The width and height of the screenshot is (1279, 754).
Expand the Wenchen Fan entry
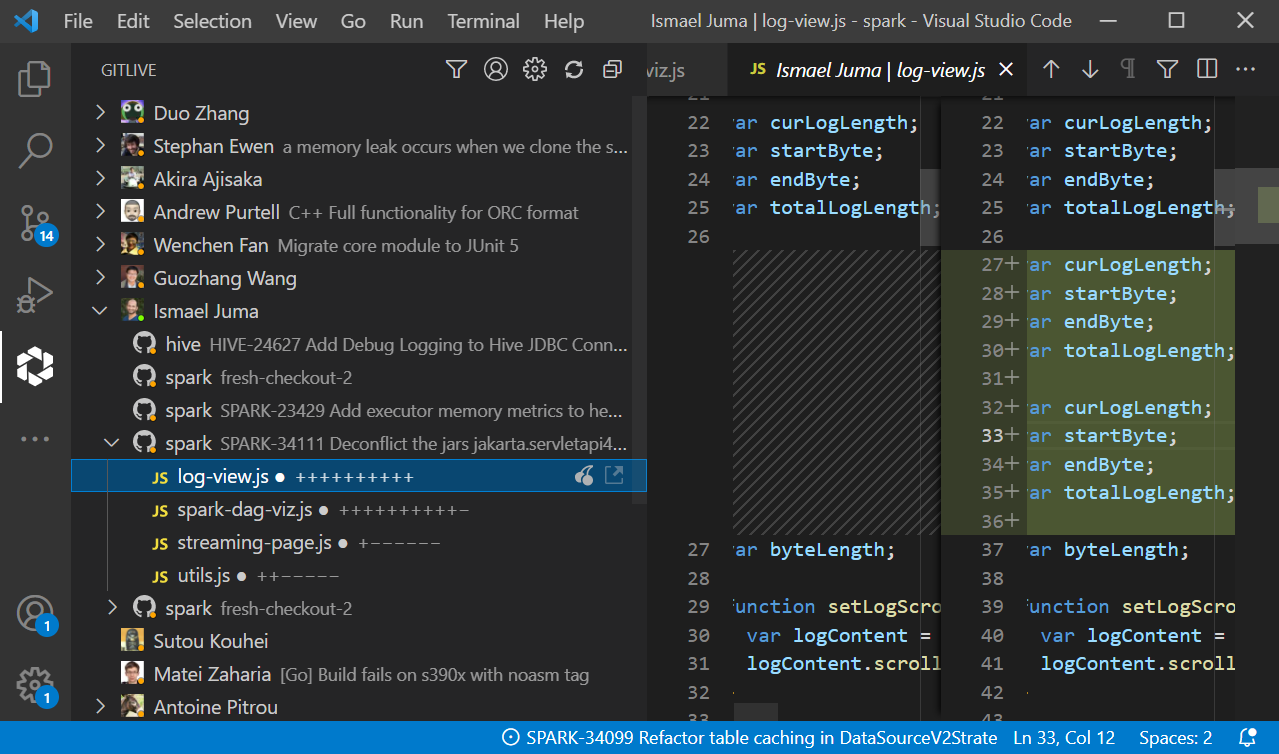[100, 245]
